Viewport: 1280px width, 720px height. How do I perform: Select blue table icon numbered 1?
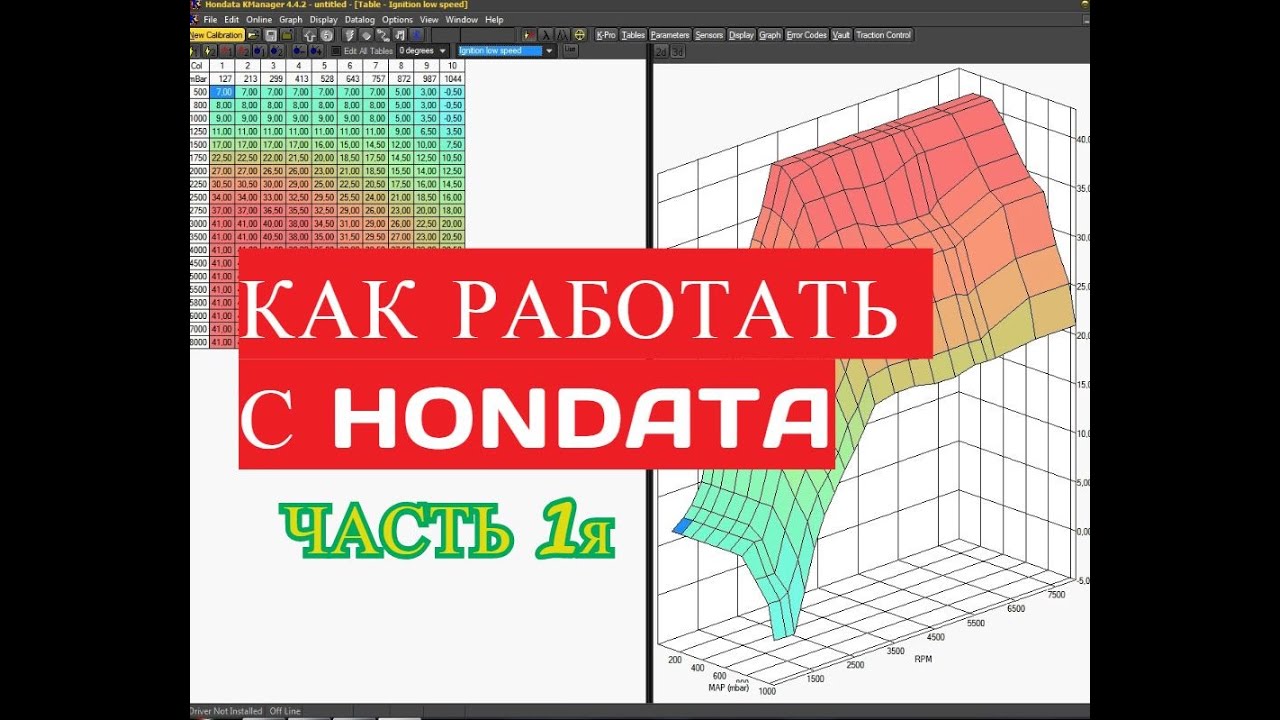coord(260,50)
